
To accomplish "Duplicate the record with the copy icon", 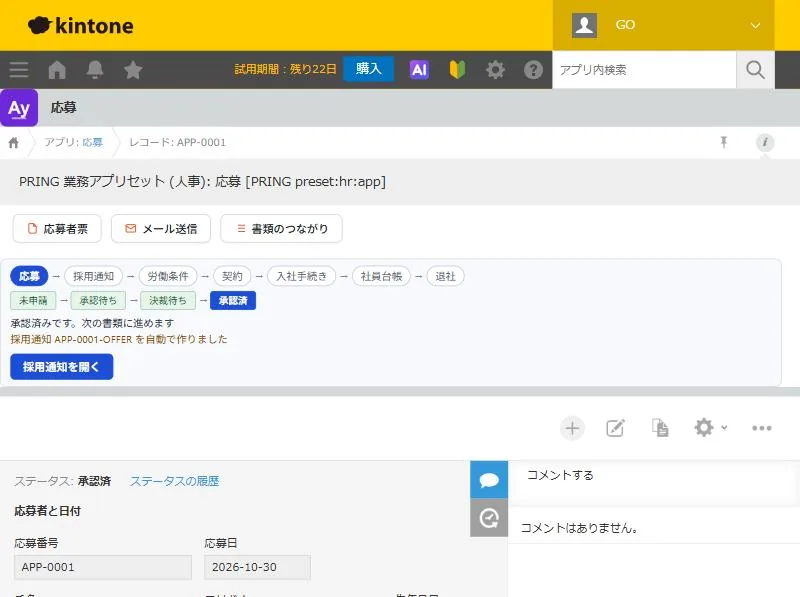I will [660, 428].
